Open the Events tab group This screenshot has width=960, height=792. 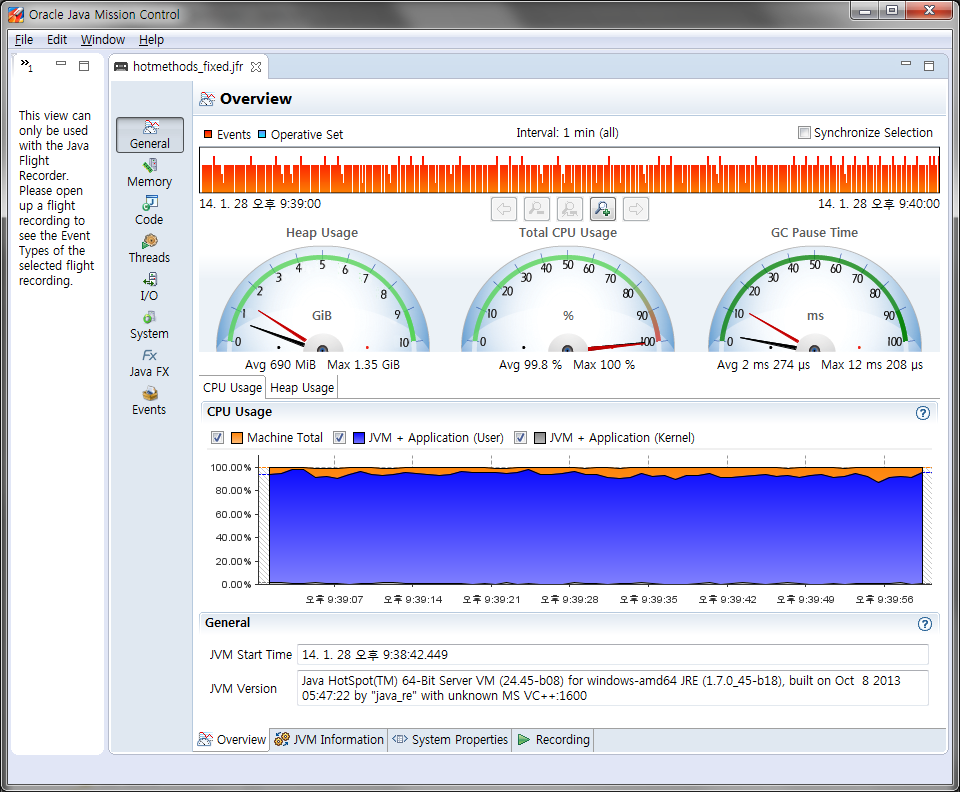click(x=149, y=401)
